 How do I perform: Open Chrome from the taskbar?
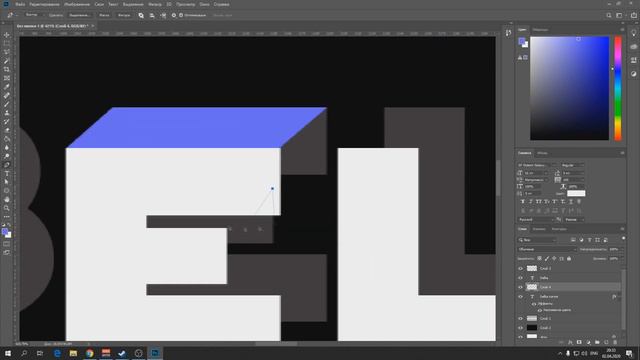pyautogui.click(x=89, y=353)
